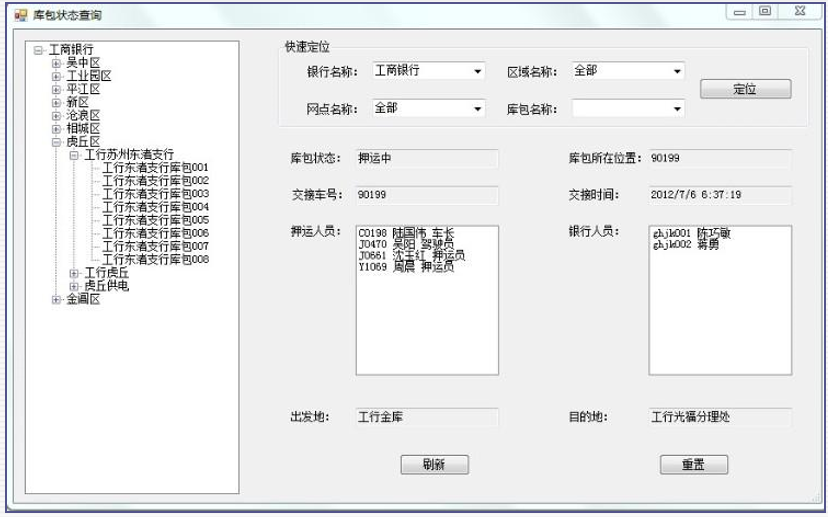The height and width of the screenshot is (517, 828).
Task: Select 工行东渚支行库包002 in tree
Action: 155,181
